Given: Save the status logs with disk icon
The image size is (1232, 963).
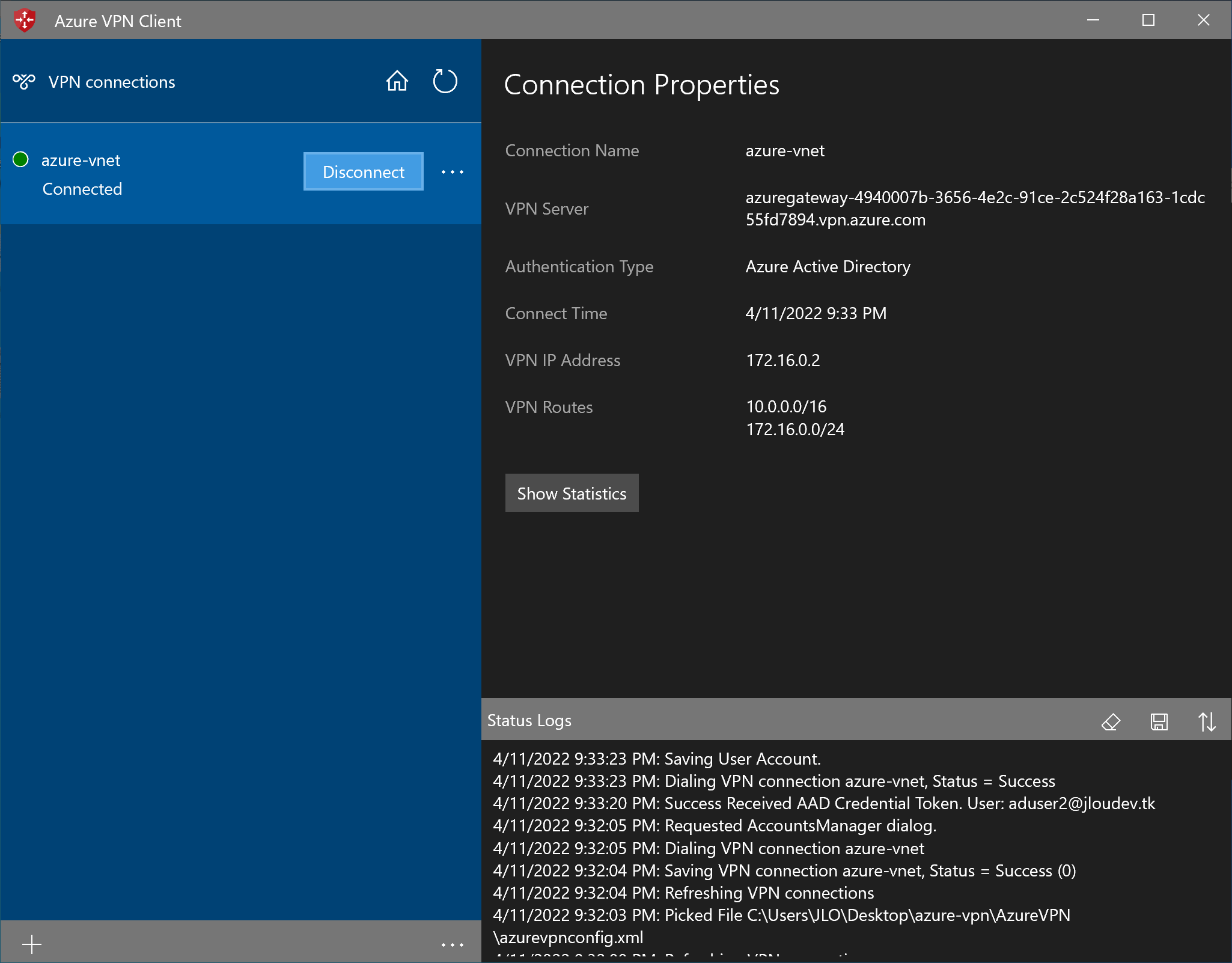Looking at the screenshot, I should pos(1159,721).
